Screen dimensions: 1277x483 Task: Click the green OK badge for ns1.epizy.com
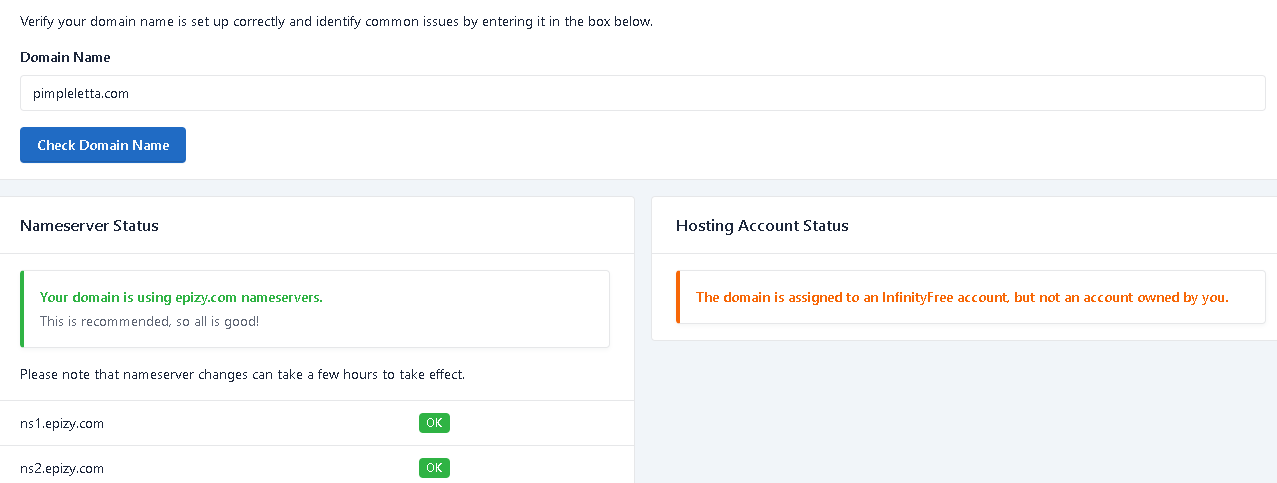click(x=434, y=423)
